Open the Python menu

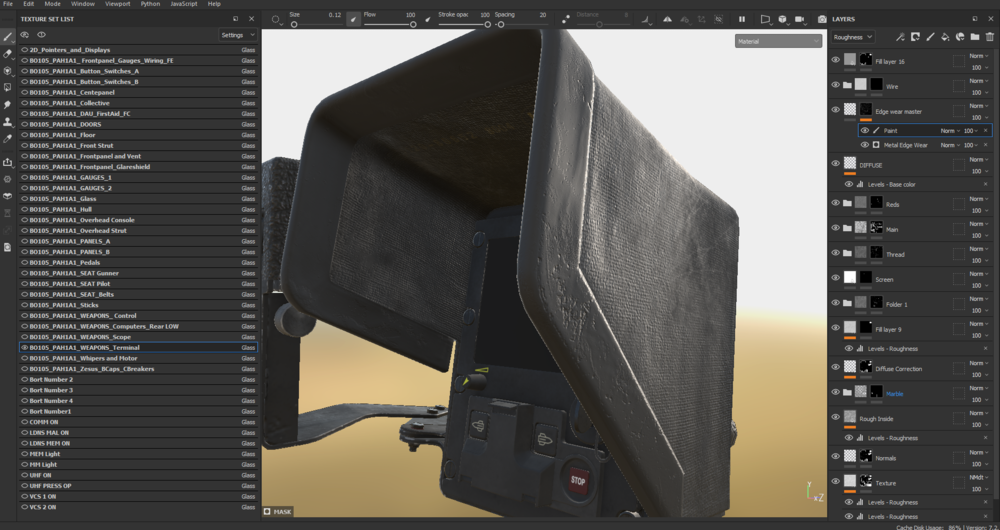click(x=151, y=4)
